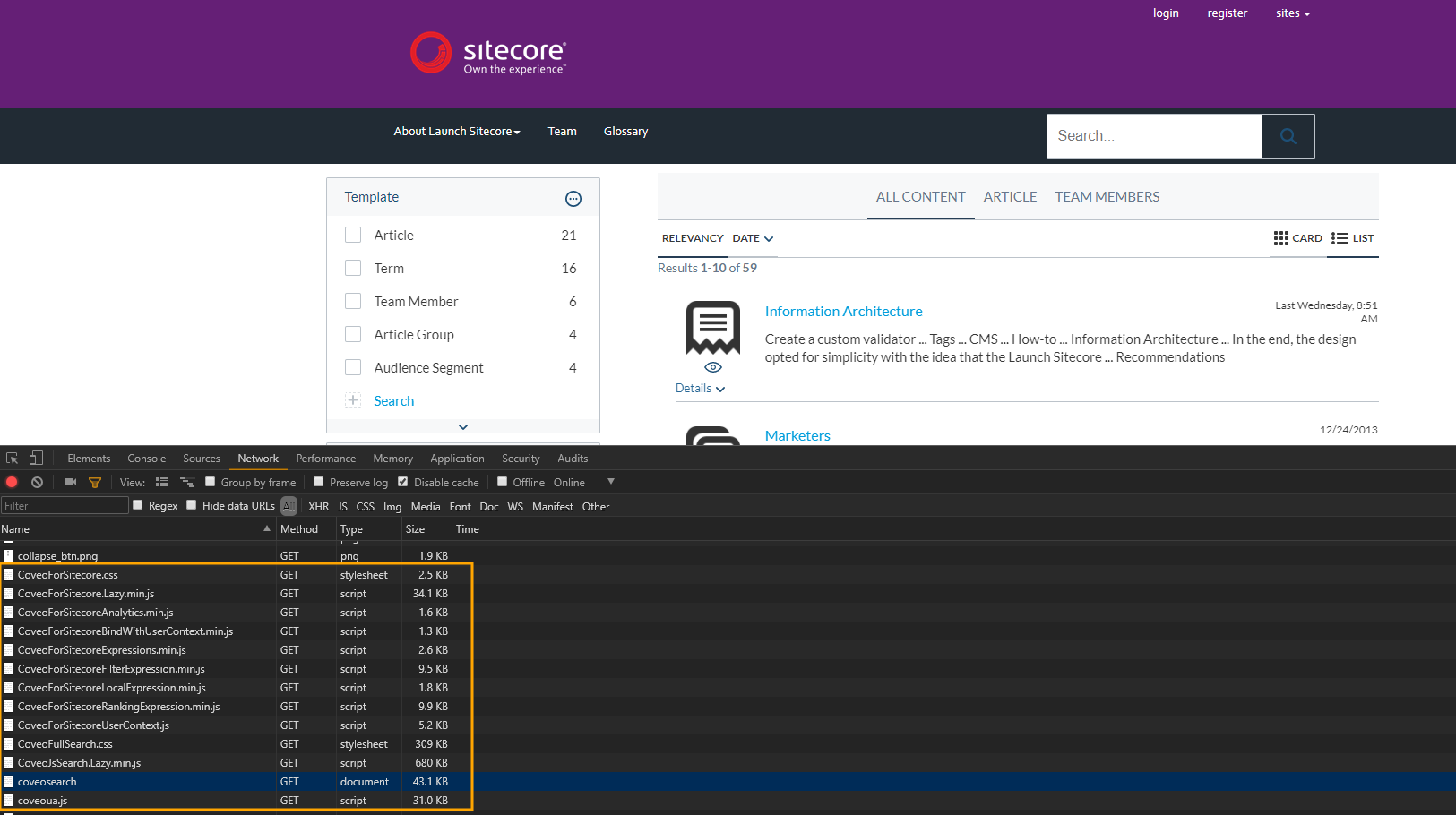Image resolution: width=1456 pixels, height=815 pixels.
Task: Click the register link
Action: 1228,13
